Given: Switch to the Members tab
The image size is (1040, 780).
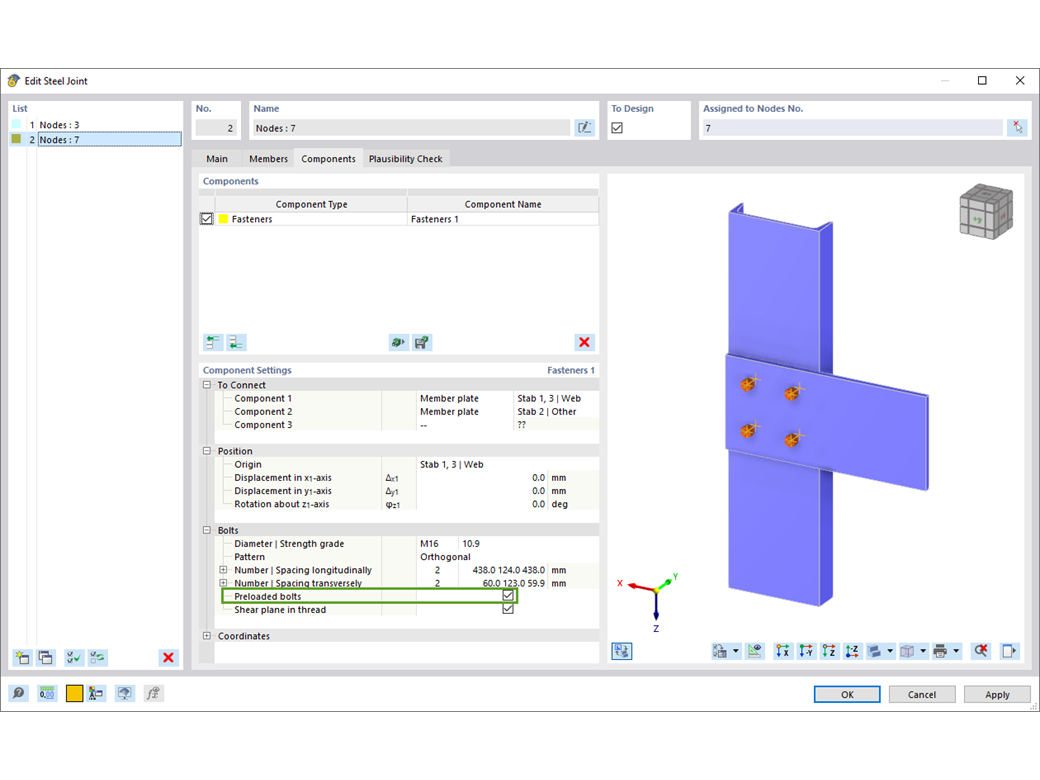Looking at the screenshot, I should click(268, 159).
